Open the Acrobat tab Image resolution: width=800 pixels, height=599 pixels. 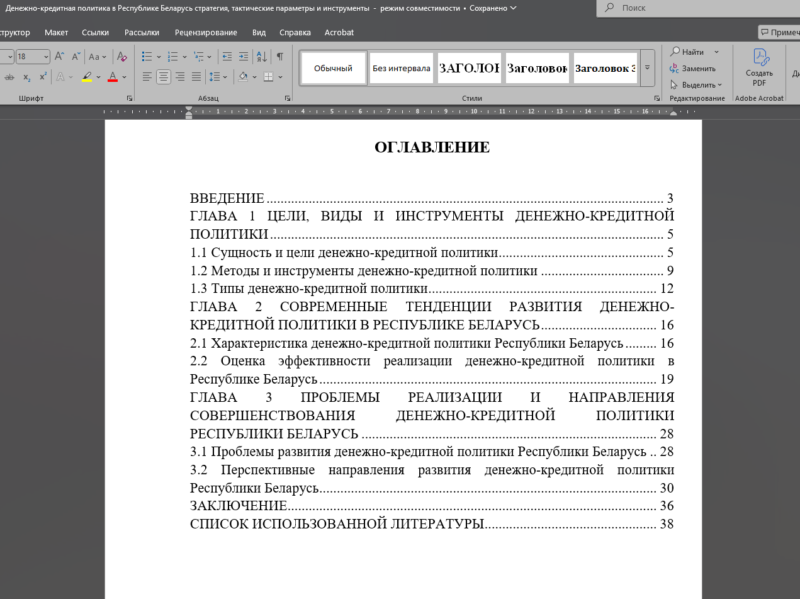coord(339,32)
